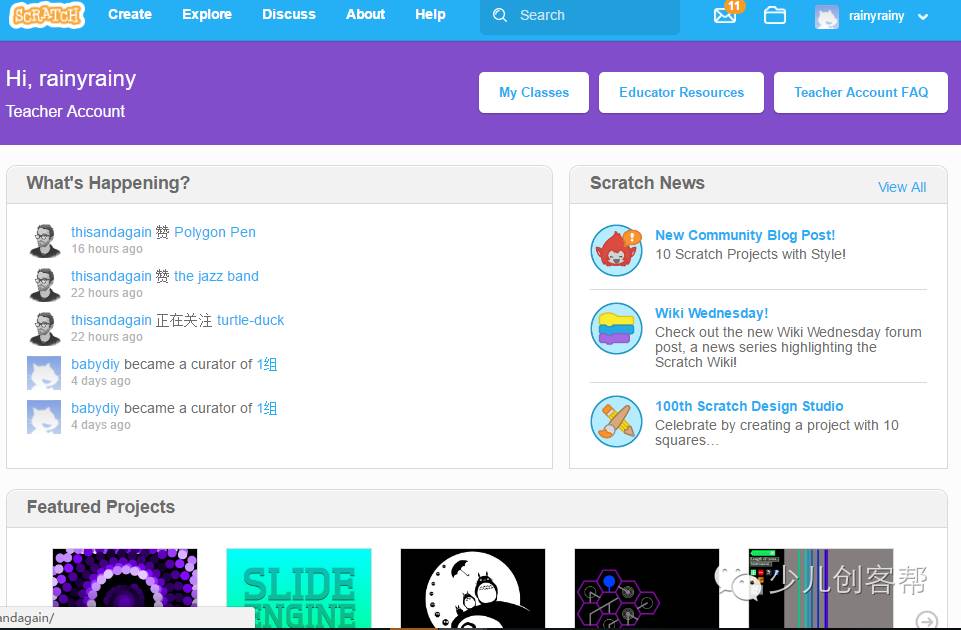Open the My Stuff folder icon
961x630 pixels.
tap(775, 15)
